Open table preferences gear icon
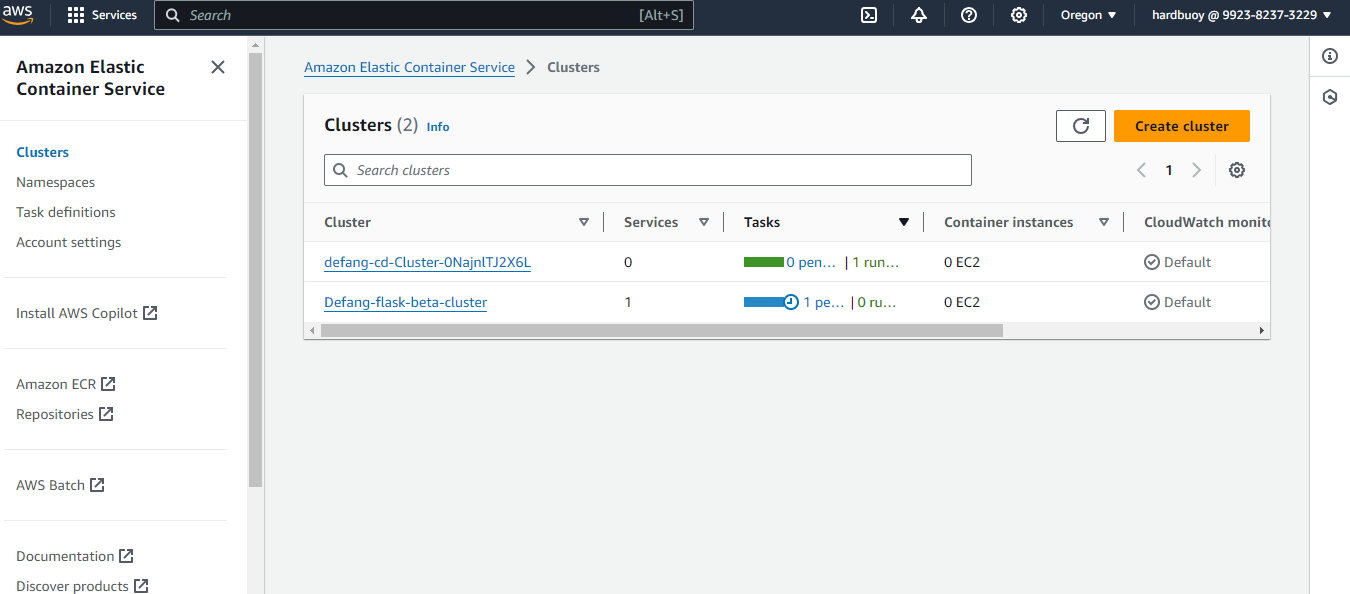The width and height of the screenshot is (1350, 594). [1237, 170]
